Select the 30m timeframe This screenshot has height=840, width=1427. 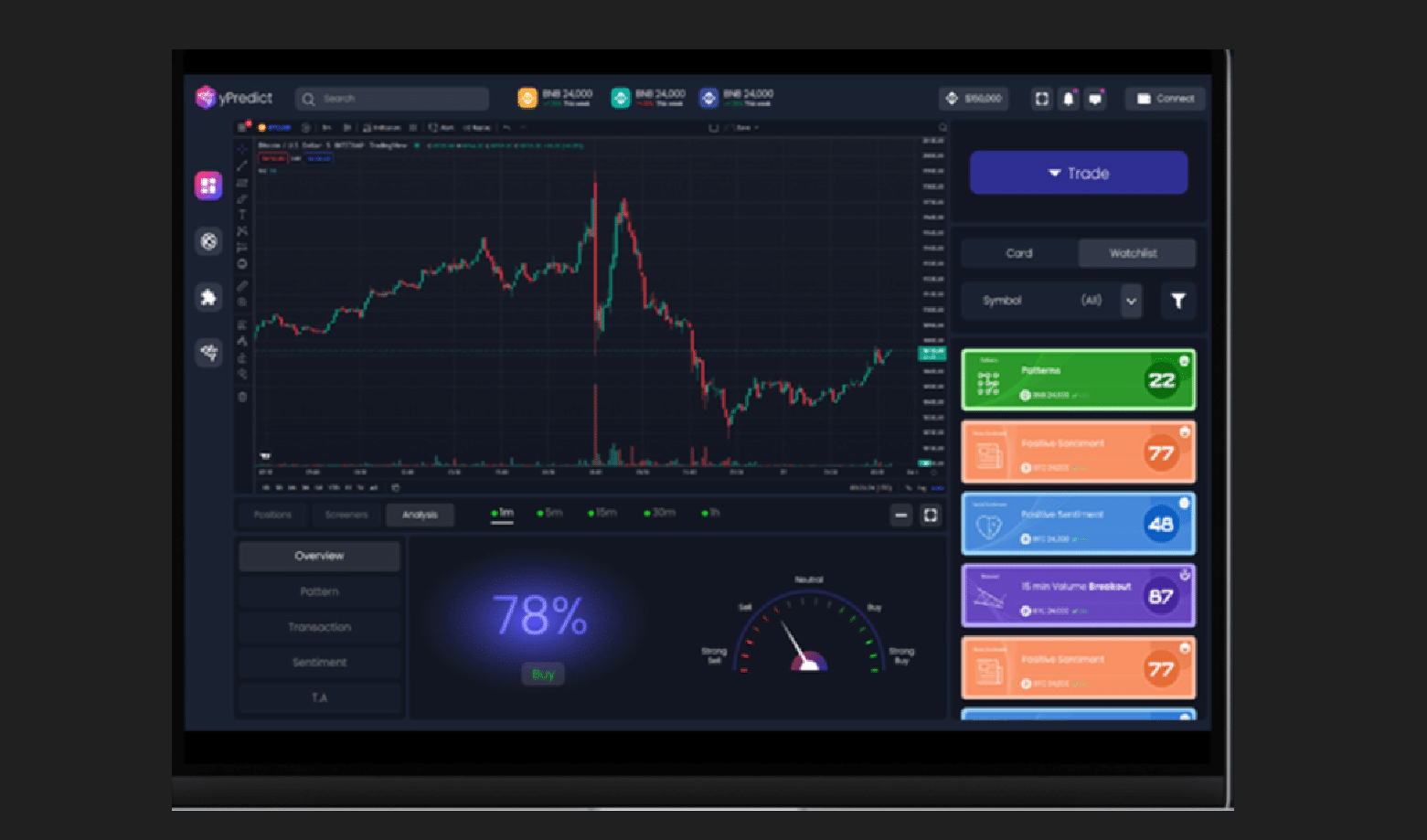(659, 513)
